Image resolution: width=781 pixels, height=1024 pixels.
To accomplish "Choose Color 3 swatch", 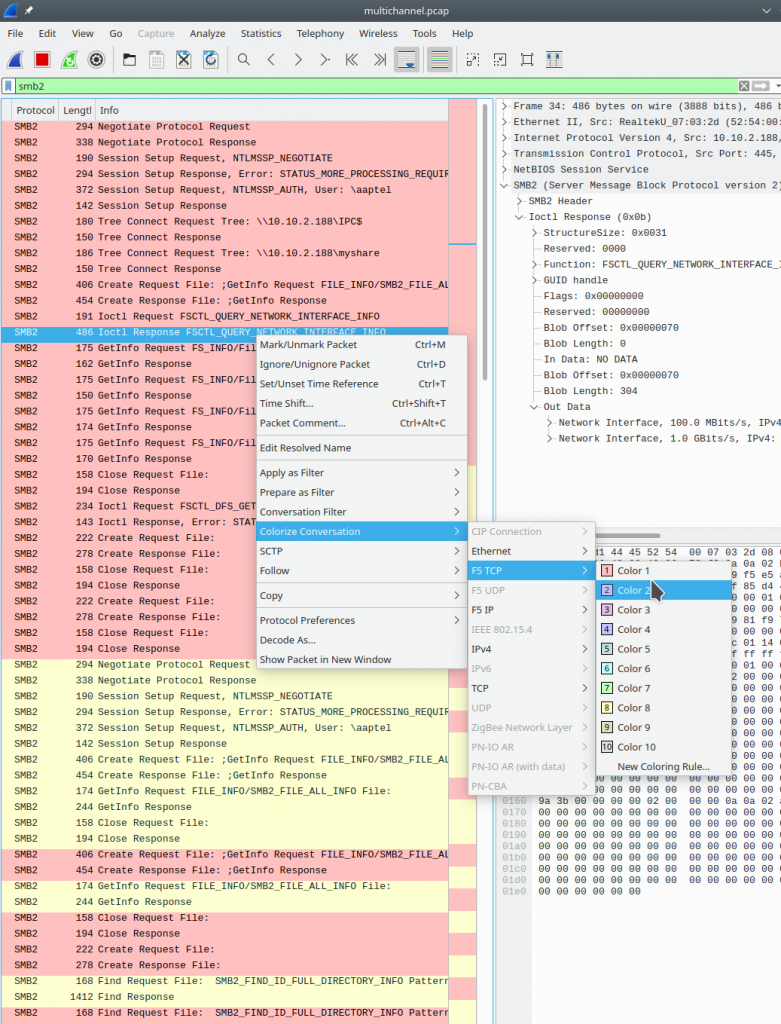I will pyautogui.click(x=607, y=610).
